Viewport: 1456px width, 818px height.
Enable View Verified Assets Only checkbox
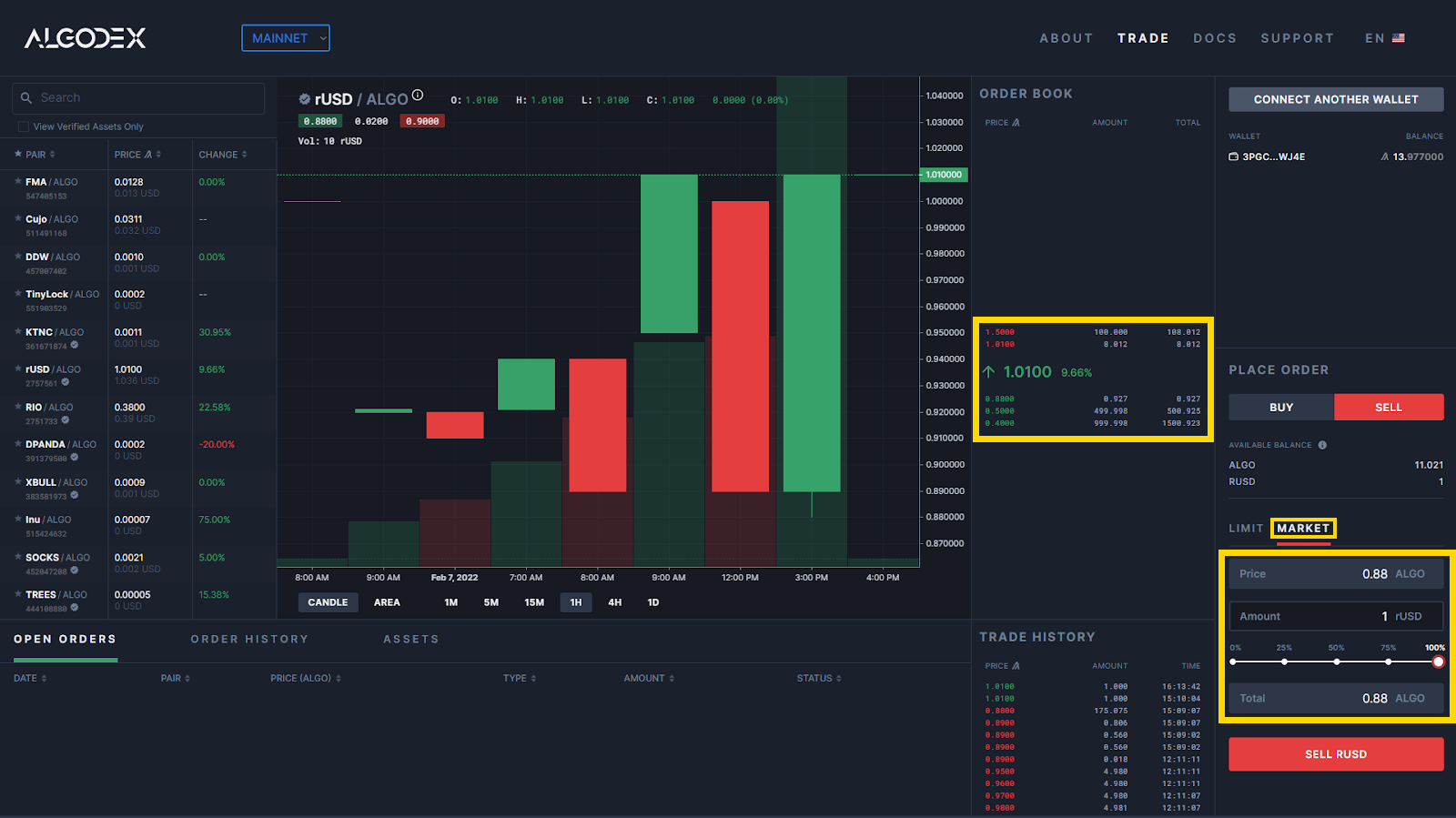pyautogui.click(x=24, y=126)
